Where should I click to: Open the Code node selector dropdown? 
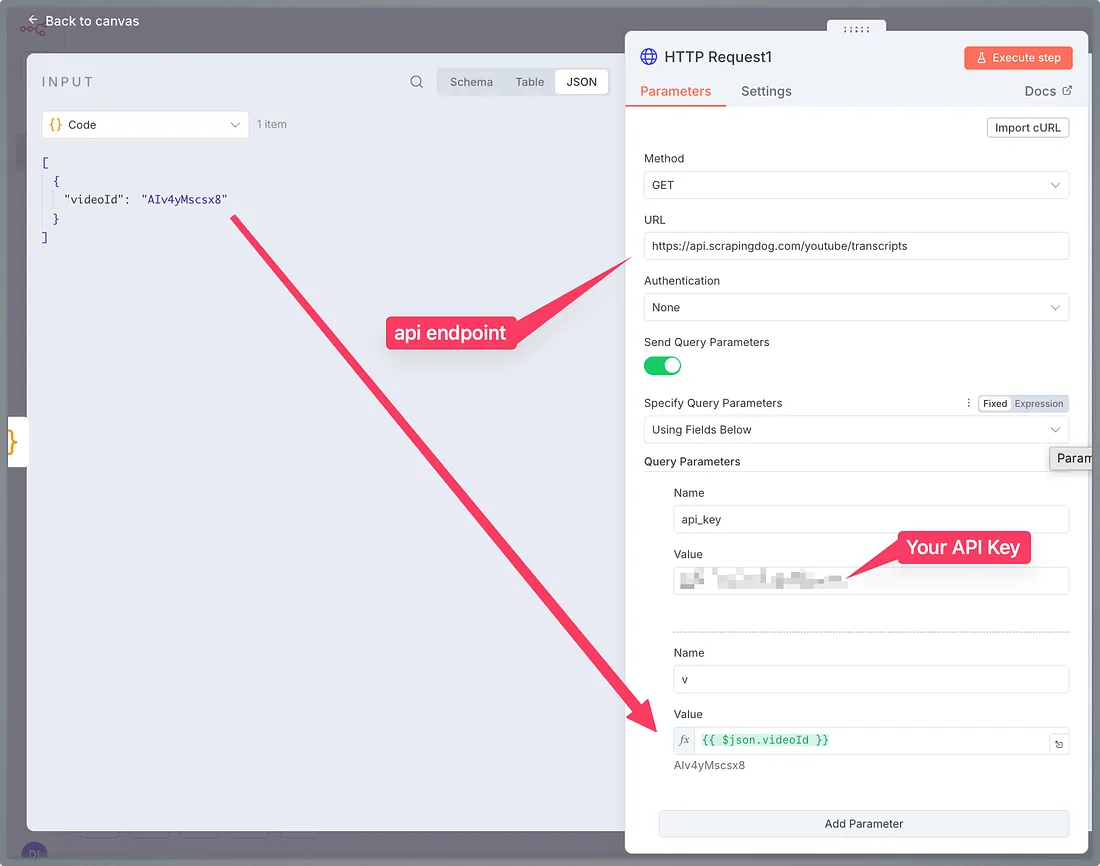[145, 125]
